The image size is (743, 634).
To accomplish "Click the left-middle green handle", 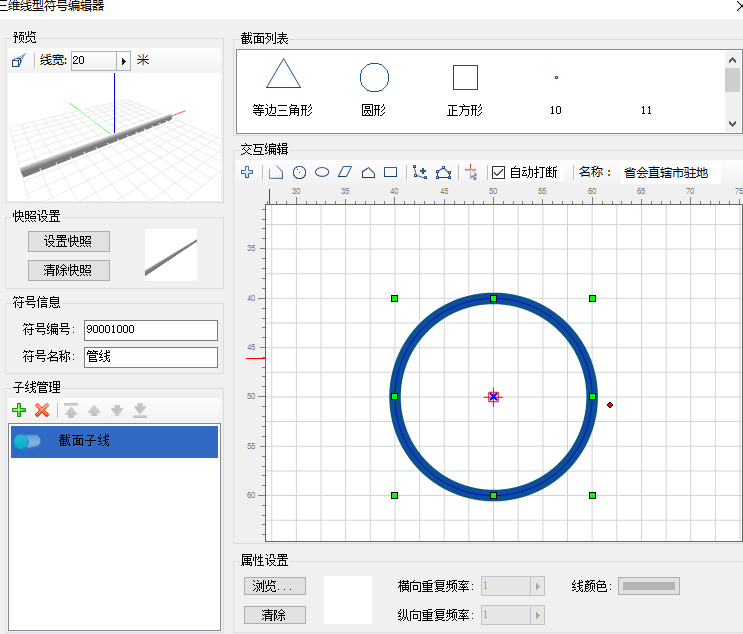I will [394, 397].
